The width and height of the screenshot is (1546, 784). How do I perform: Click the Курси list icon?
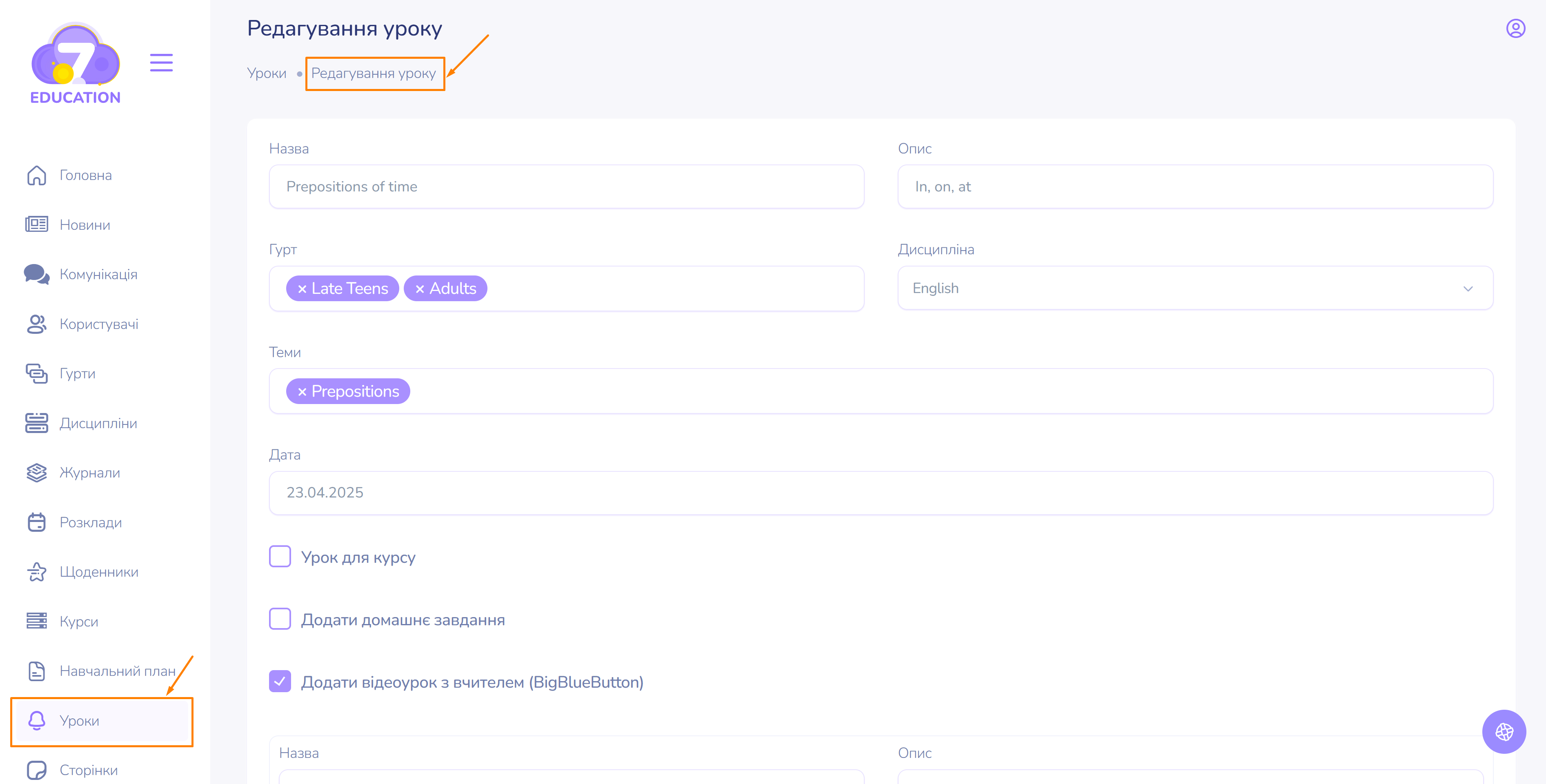tap(37, 621)
